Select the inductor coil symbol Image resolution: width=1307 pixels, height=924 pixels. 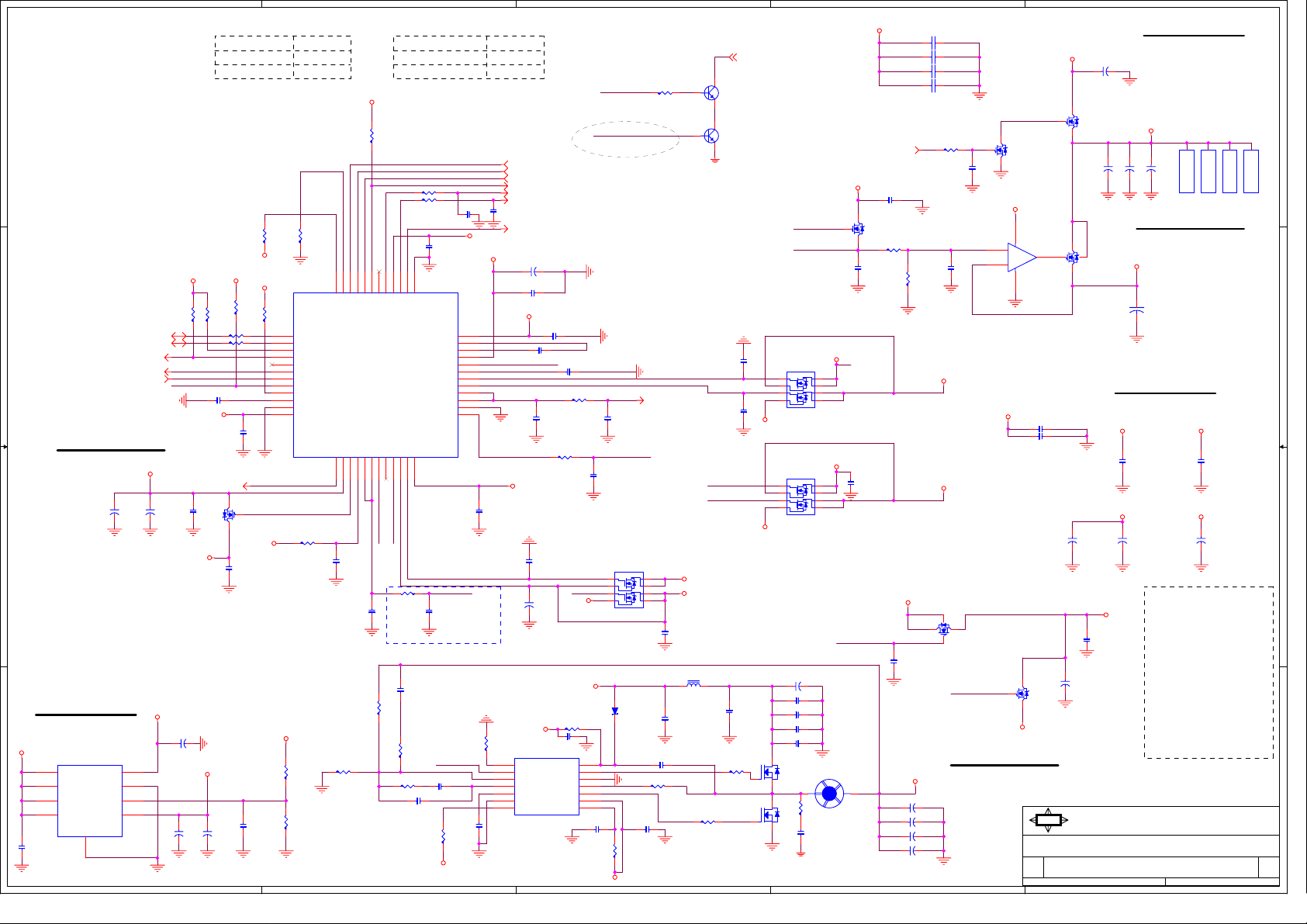[x=693, y=683]
